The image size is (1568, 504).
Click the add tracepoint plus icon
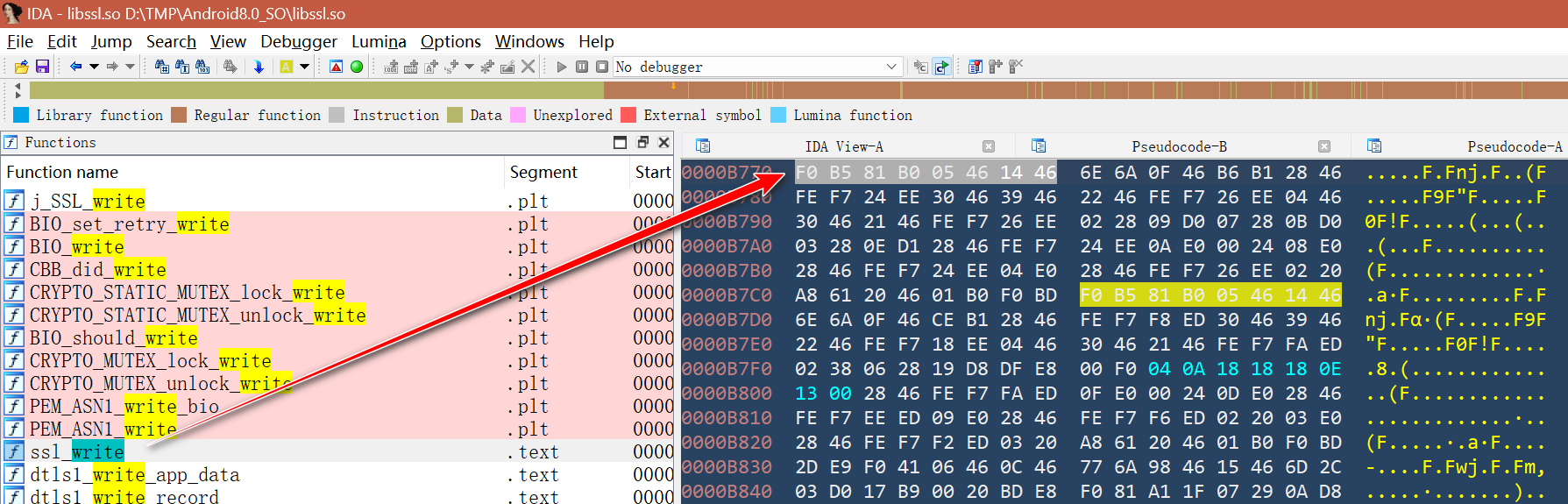click(996, 67)
